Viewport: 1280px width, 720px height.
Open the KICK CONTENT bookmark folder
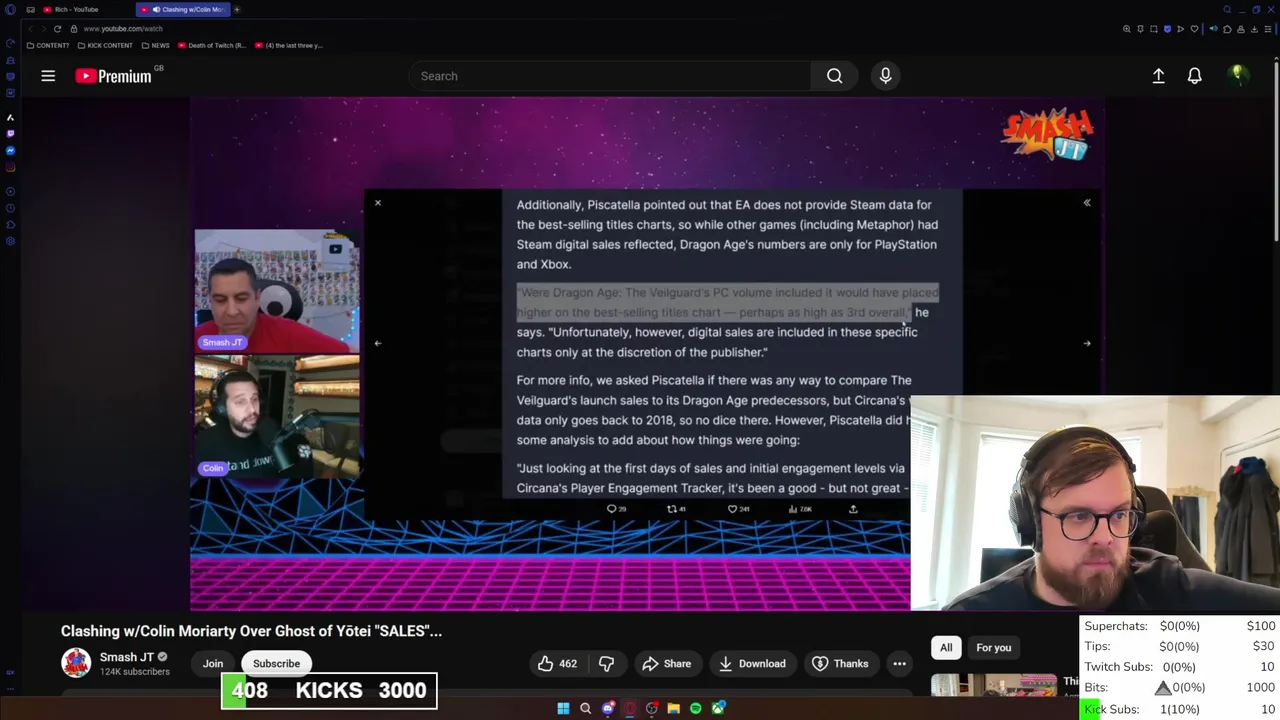pos(105,45)
